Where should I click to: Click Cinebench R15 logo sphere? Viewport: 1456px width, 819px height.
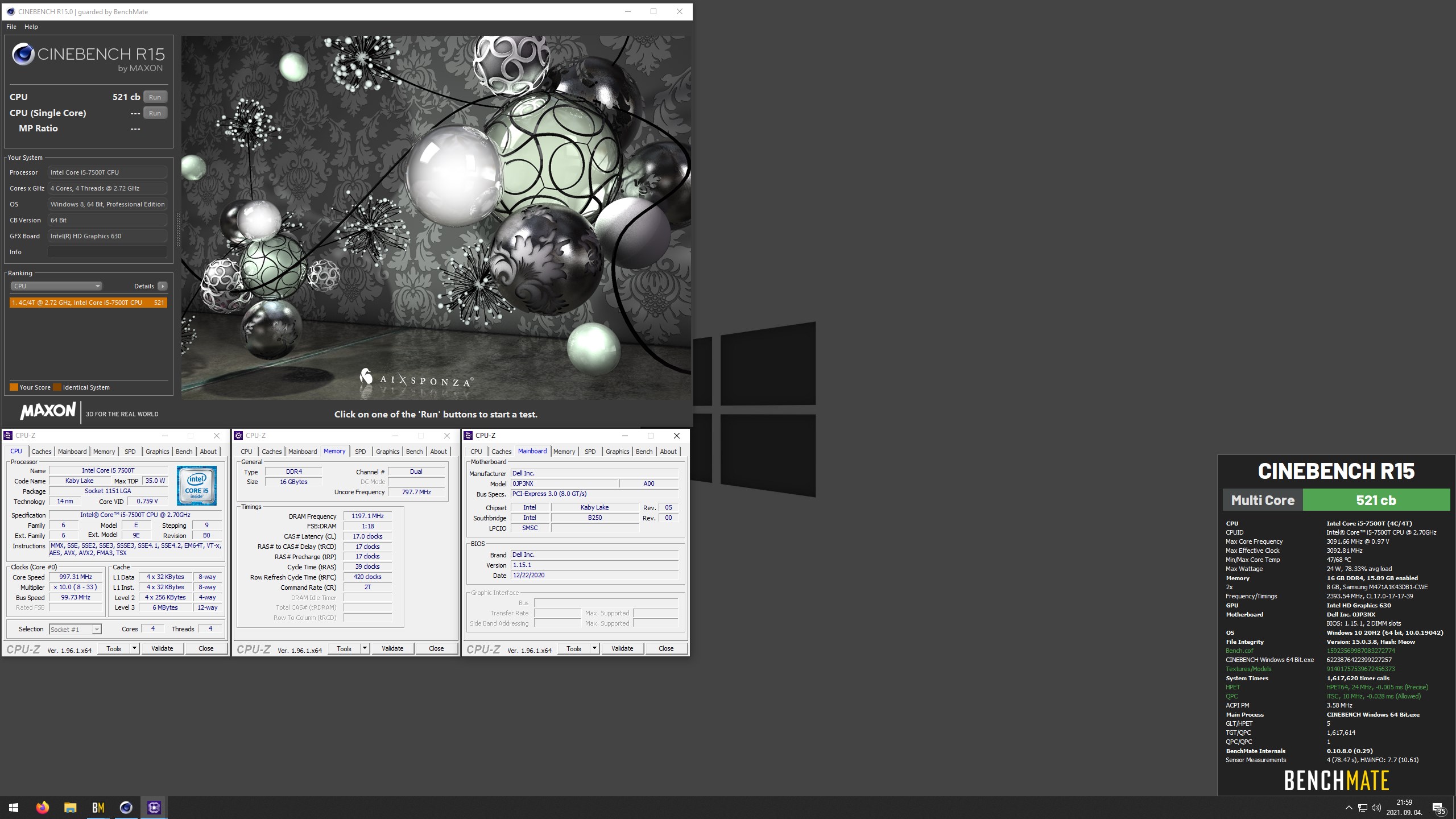(23, 54)
